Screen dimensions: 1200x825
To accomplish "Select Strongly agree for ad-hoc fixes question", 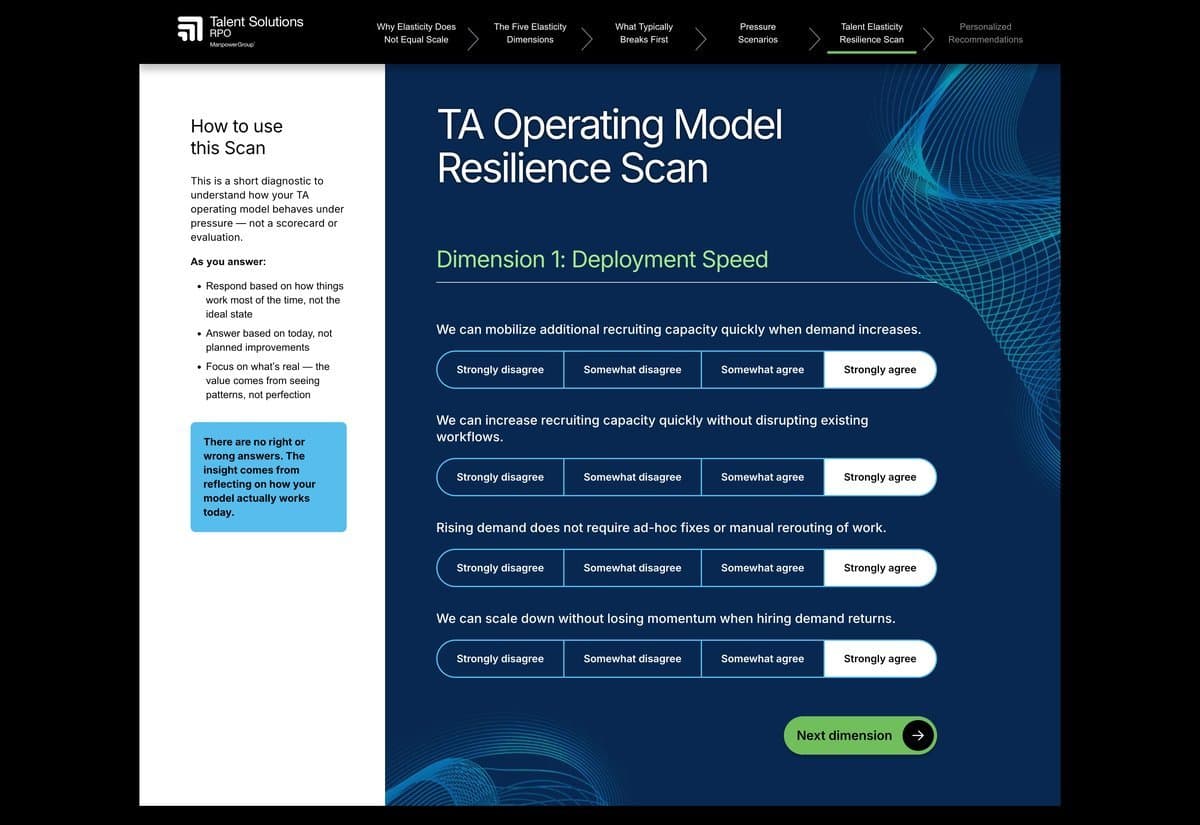I will pos(880,568).
